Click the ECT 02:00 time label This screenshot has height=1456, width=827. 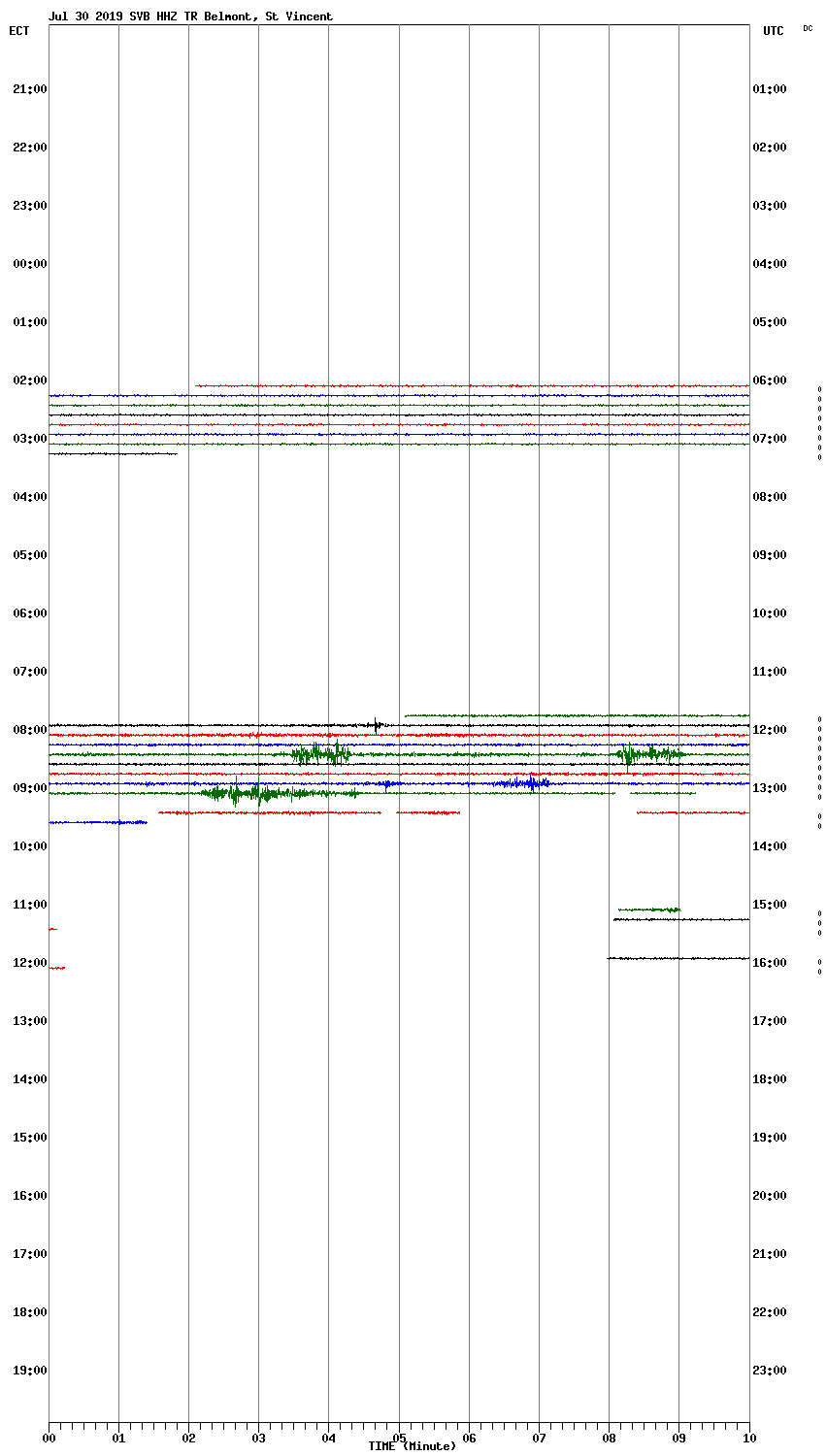click(x=30, y=381)
